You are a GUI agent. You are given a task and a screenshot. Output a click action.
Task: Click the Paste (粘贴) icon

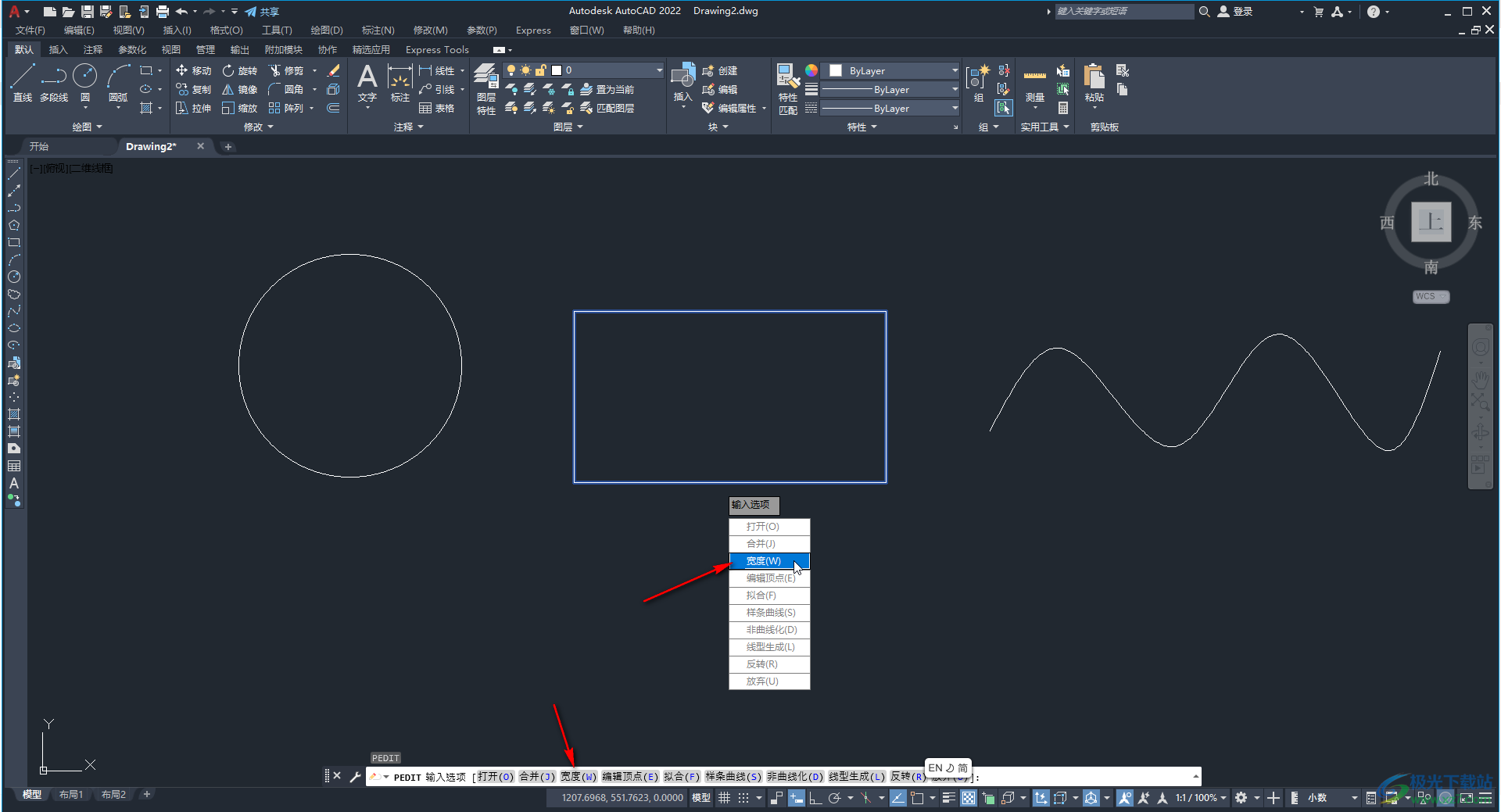pos(1094,83)
